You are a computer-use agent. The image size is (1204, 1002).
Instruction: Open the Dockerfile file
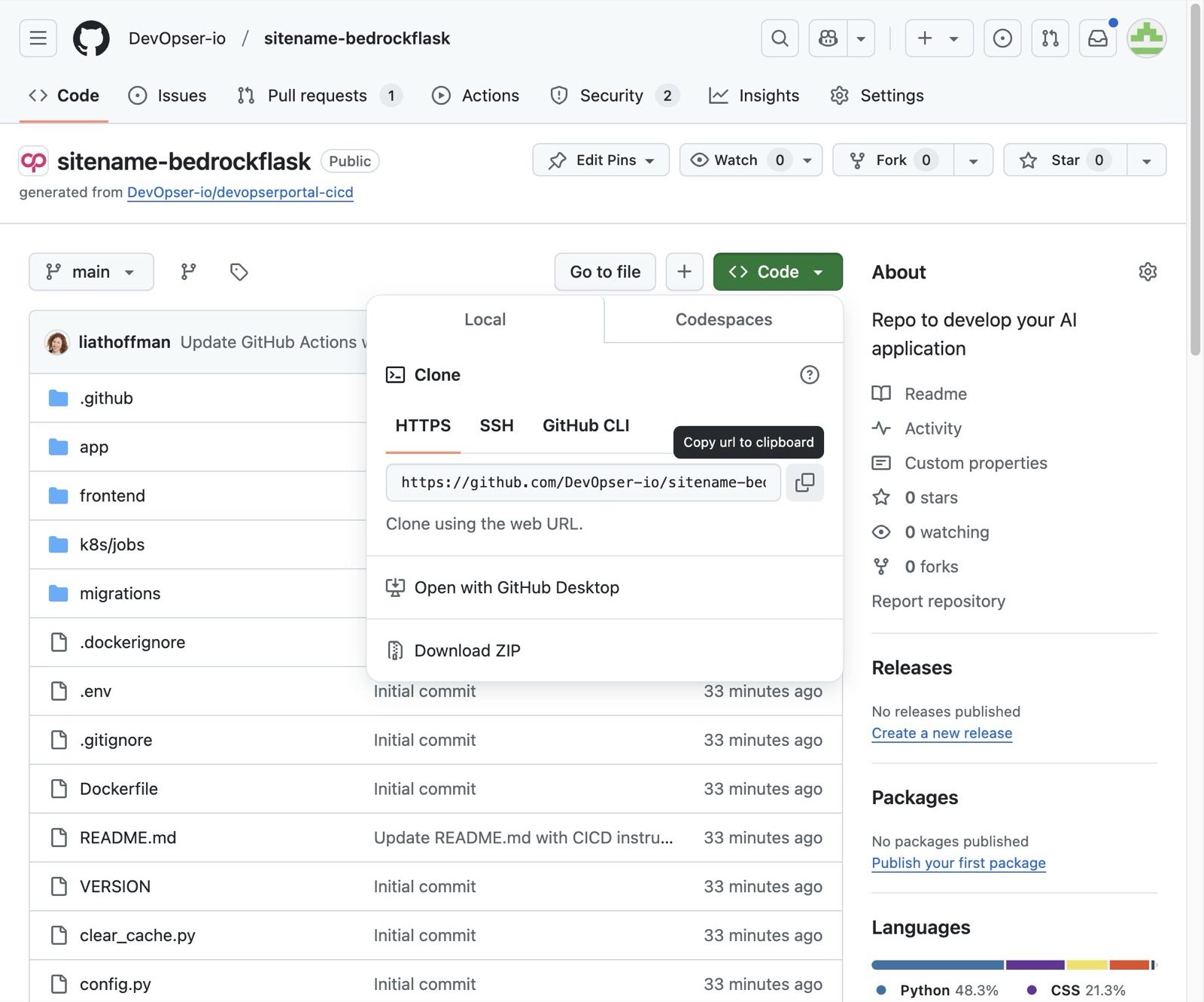click(119, 789)
